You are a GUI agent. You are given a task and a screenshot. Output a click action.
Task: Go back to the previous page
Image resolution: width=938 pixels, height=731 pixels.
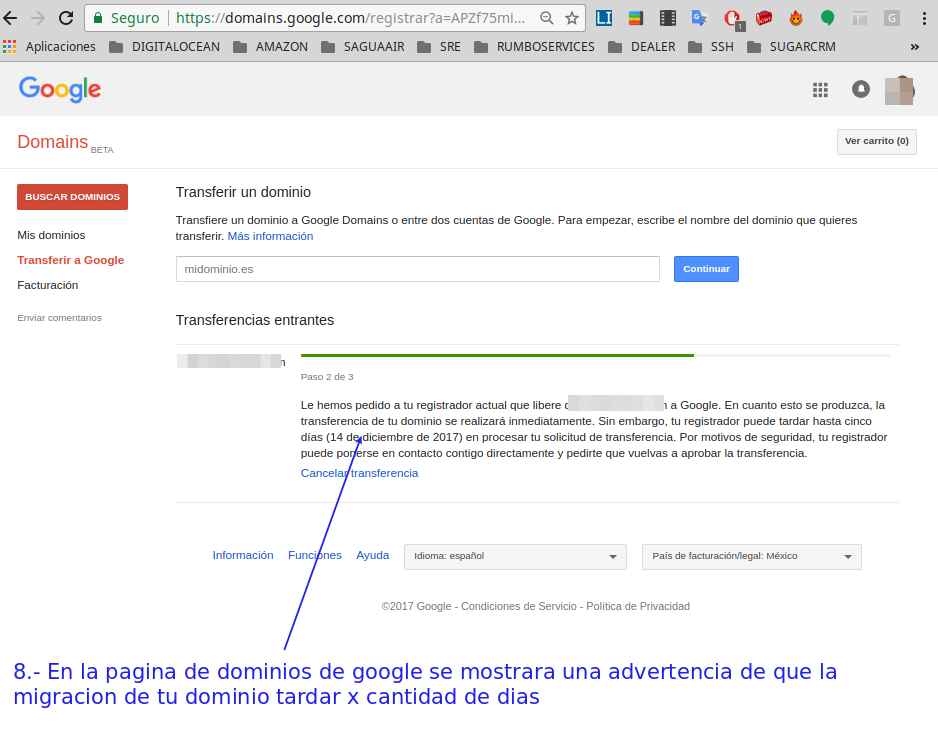(x=10, y=18)
